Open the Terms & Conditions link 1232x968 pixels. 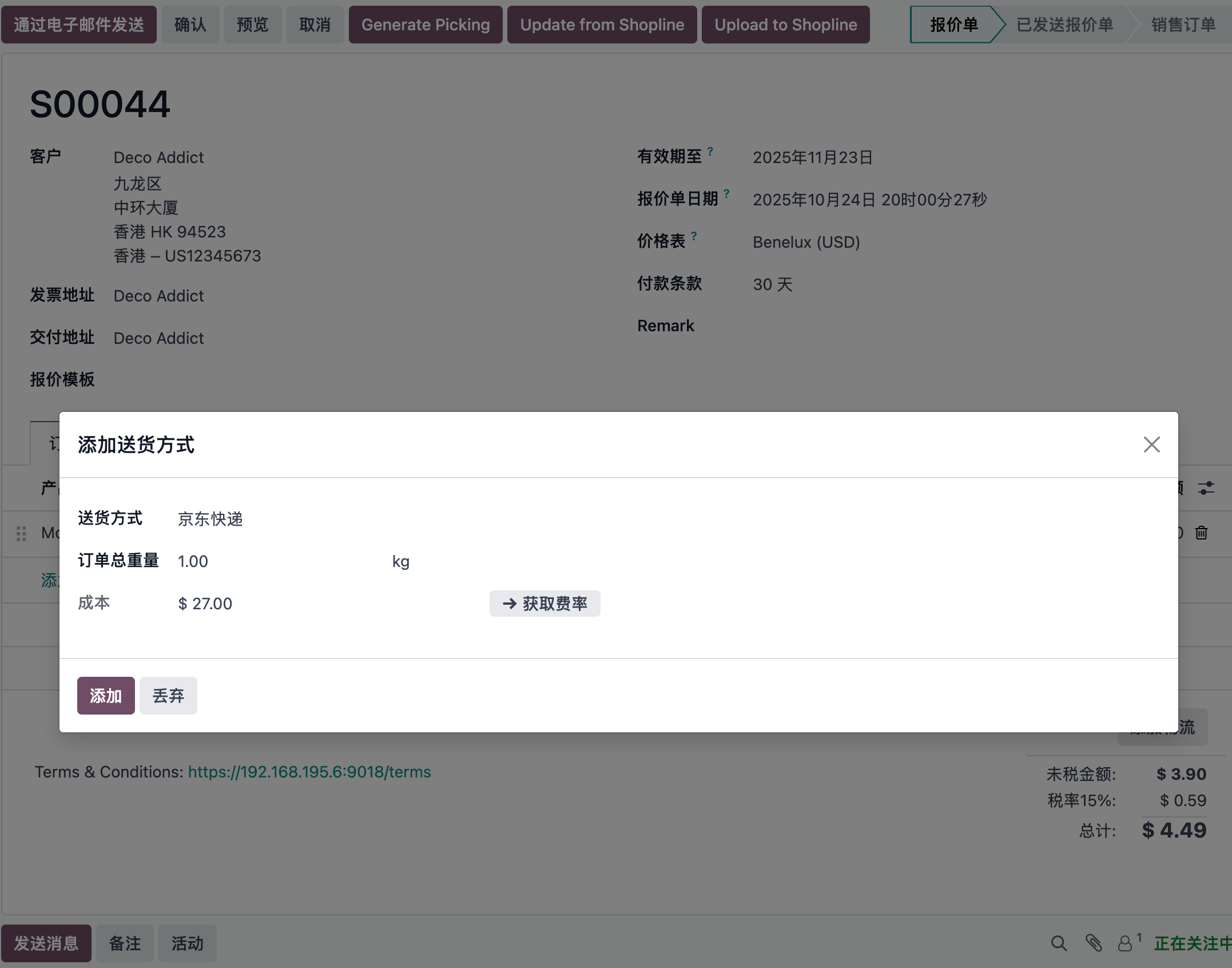pyautogui.click(x=309, y=772)
